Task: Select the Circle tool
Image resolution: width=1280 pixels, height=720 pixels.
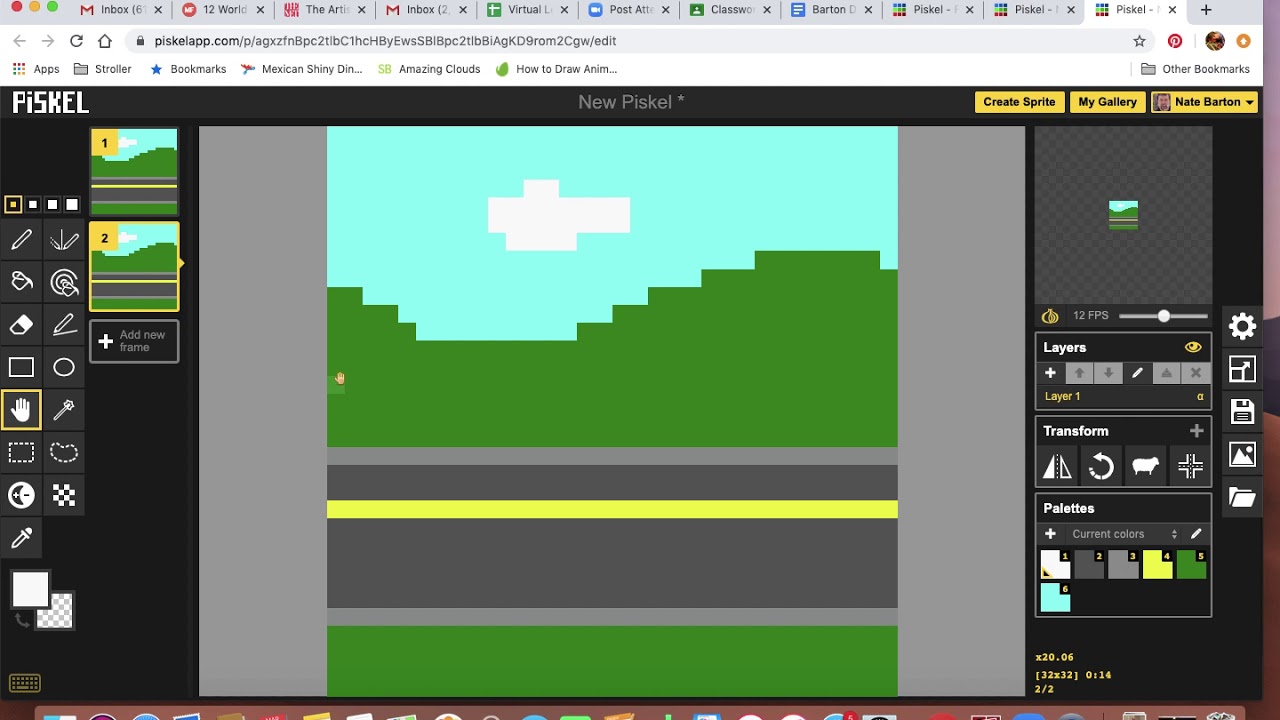Action: [64, 368]
